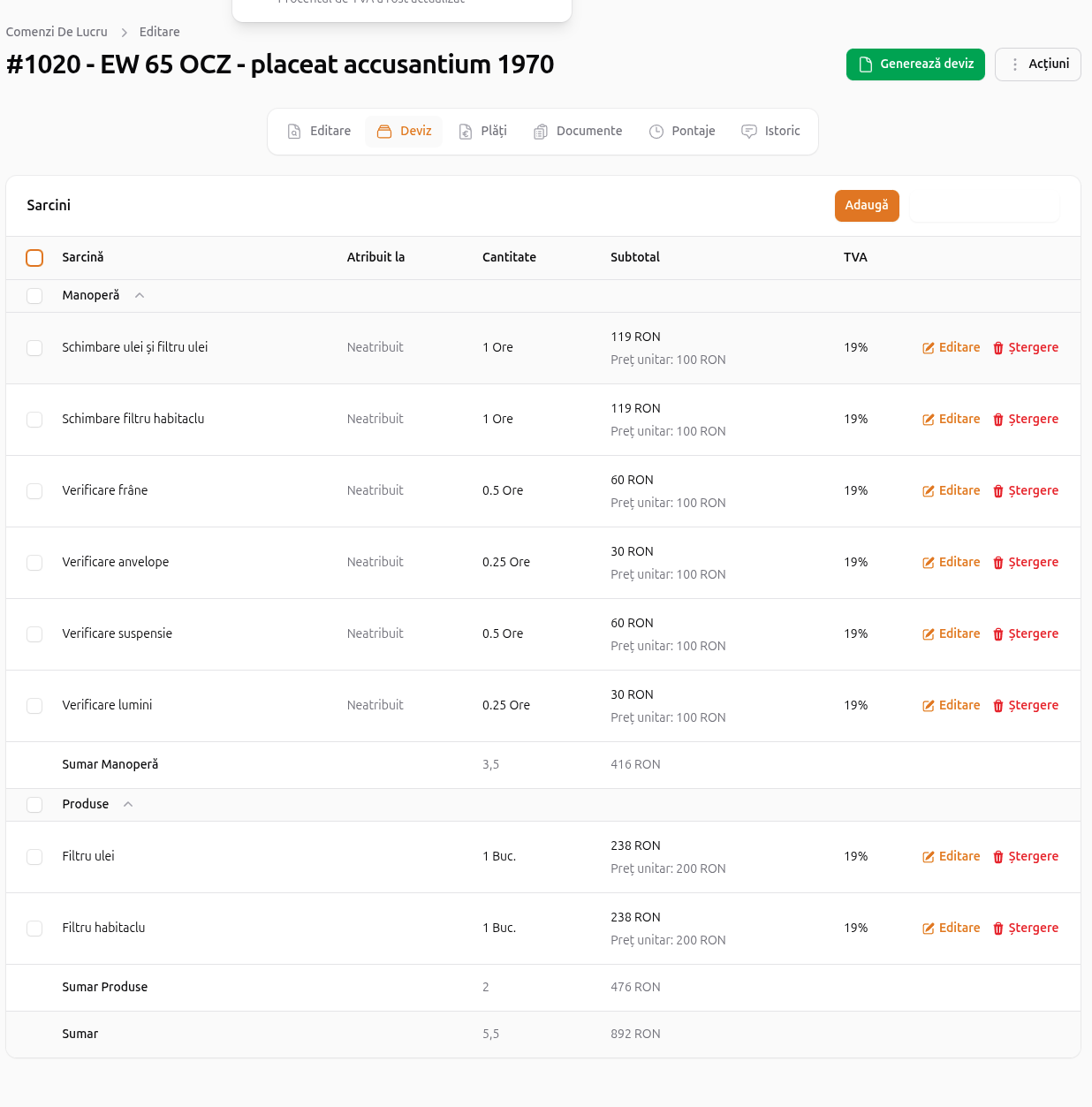Click Ștergere for Verificare suspensie
Screen dimensions: 1092x1107
[x=1025, y=634]
